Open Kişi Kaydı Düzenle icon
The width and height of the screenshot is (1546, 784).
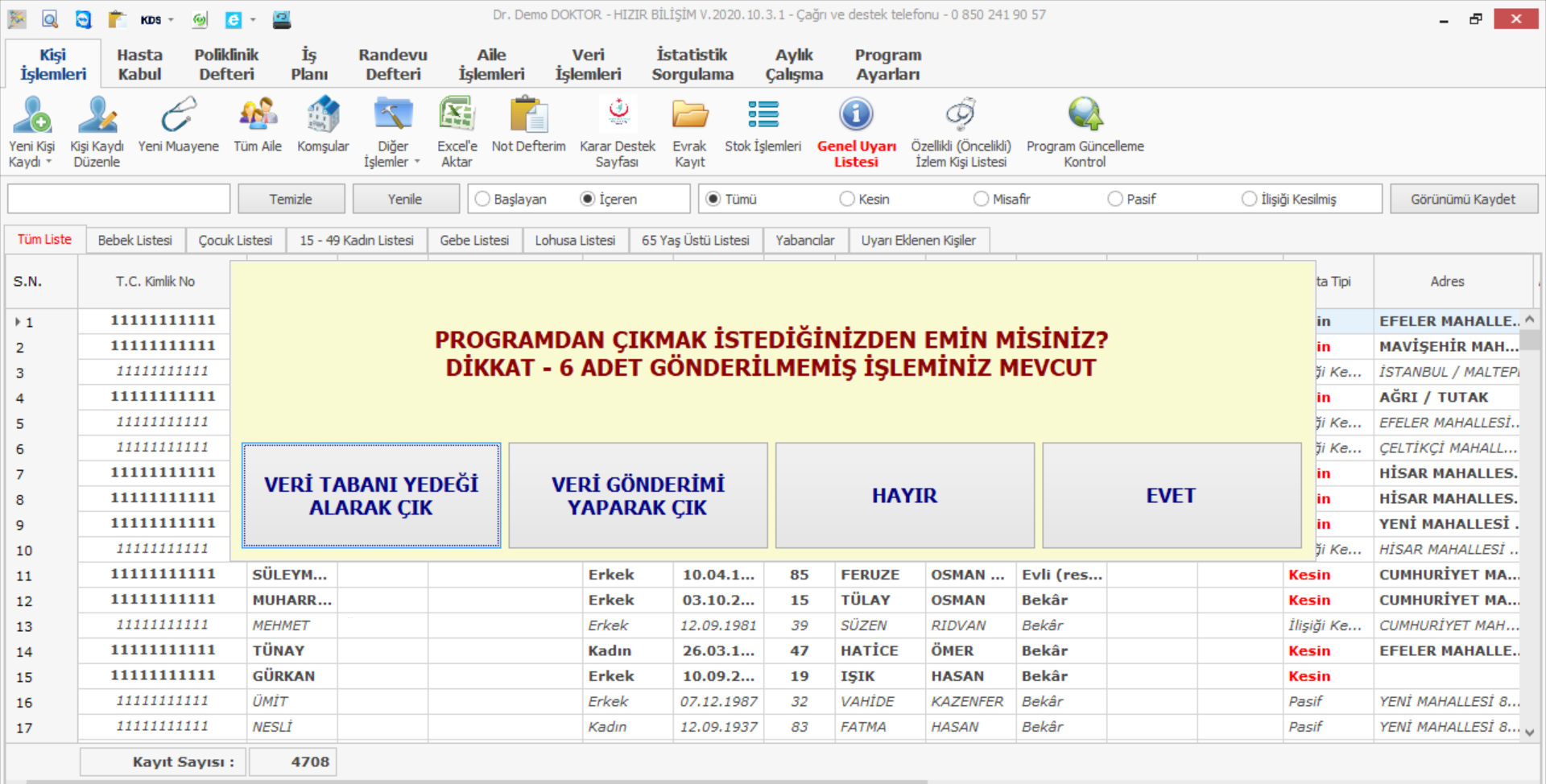pyautogui.click(x=97, y=114)
